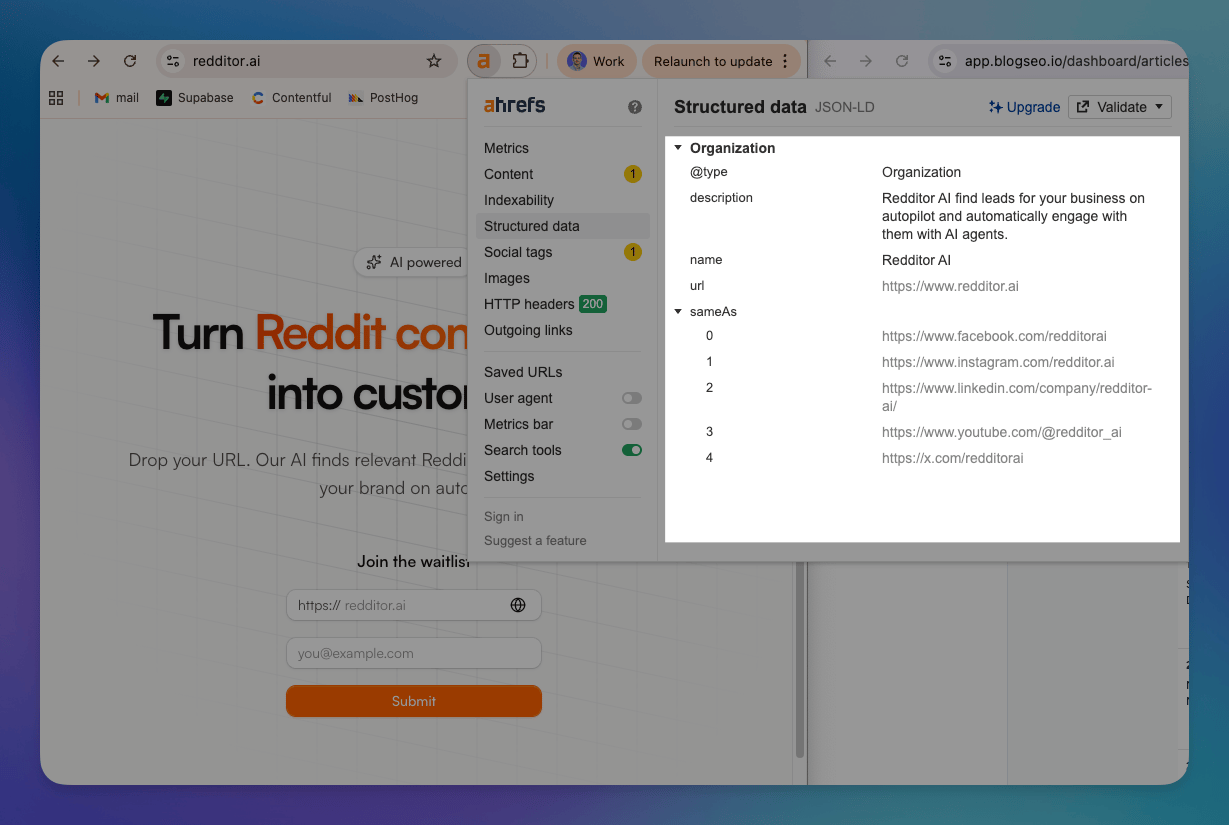The height and width of the screenshot is (825, 1229).
Task: Open the apps grid in bookmarks bar
Action: (56, 98)
